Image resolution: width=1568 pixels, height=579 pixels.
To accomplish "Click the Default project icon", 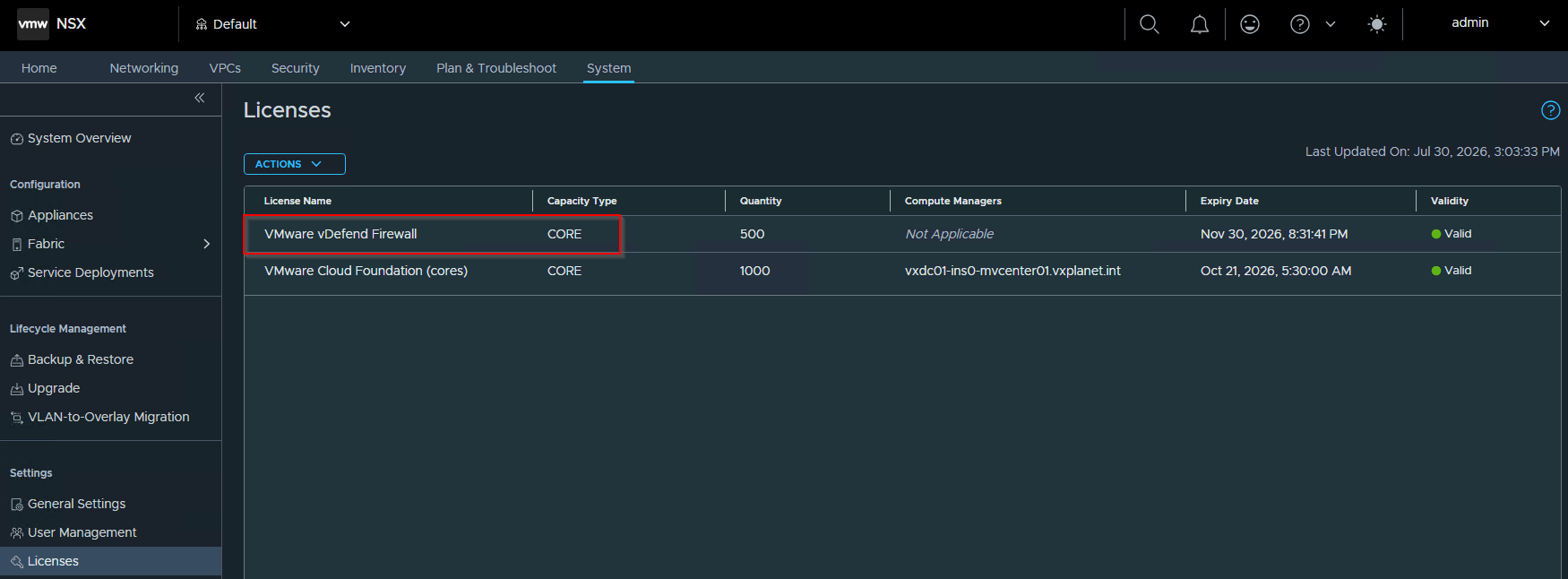I will coord(202,24).
